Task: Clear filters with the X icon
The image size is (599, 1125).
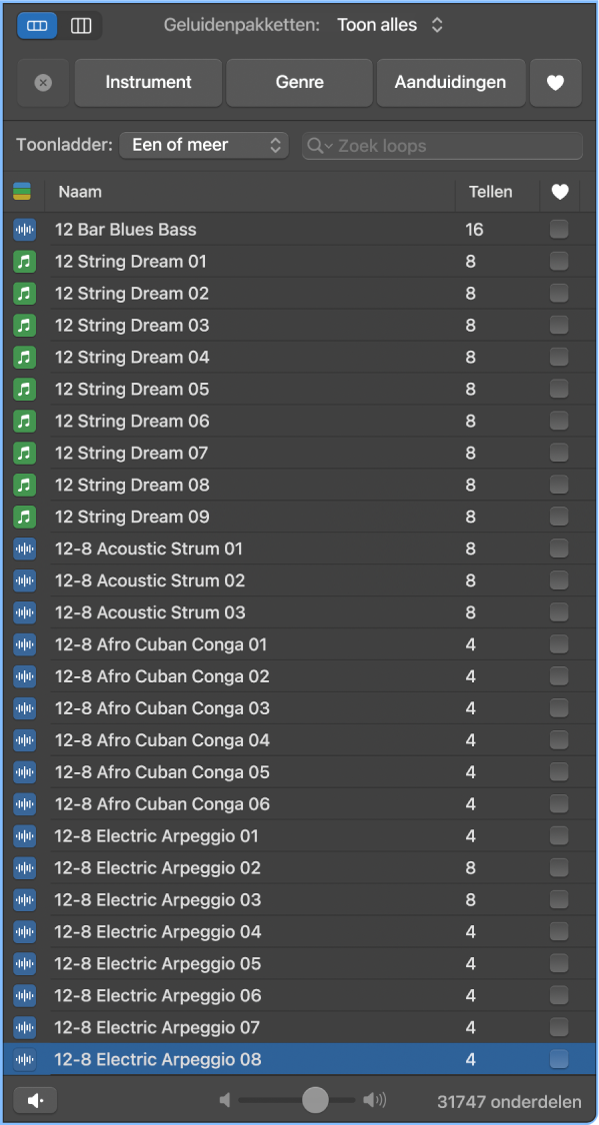Action: click(43, 83)
